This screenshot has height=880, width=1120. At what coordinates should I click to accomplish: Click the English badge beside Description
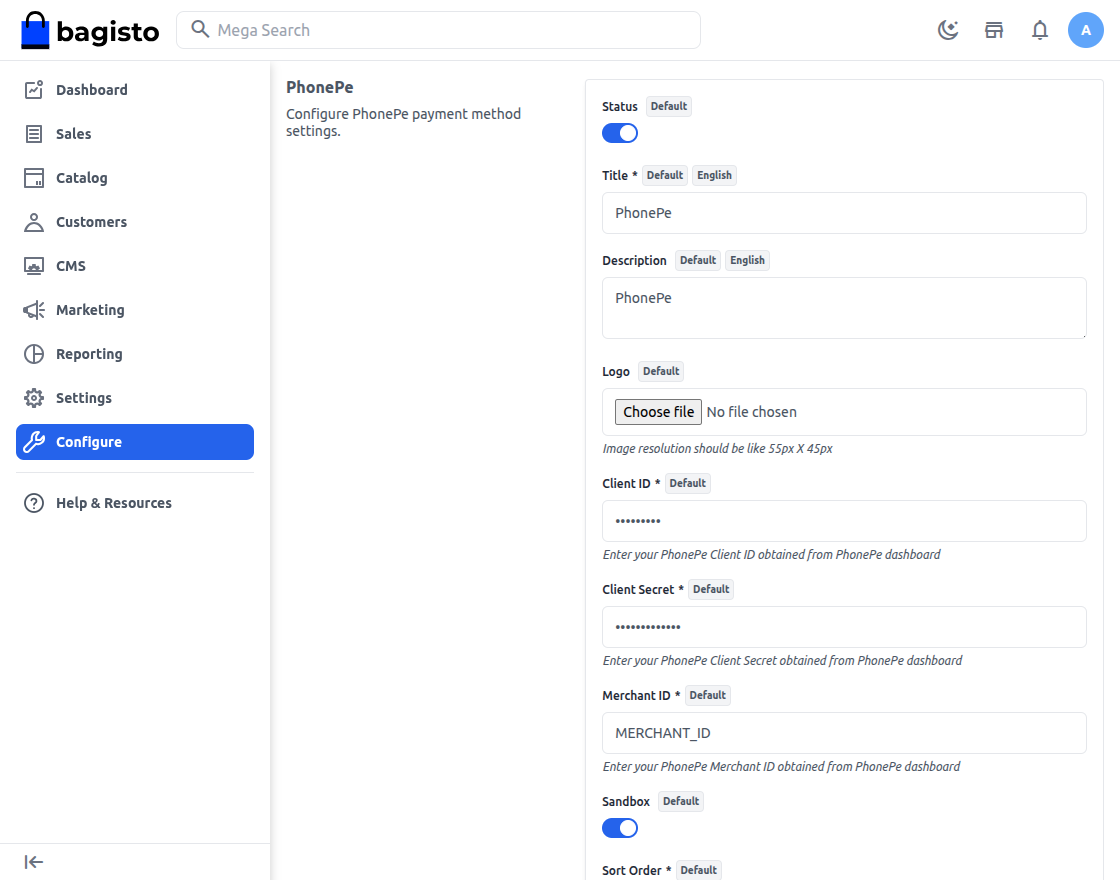[x=747, y=260]
